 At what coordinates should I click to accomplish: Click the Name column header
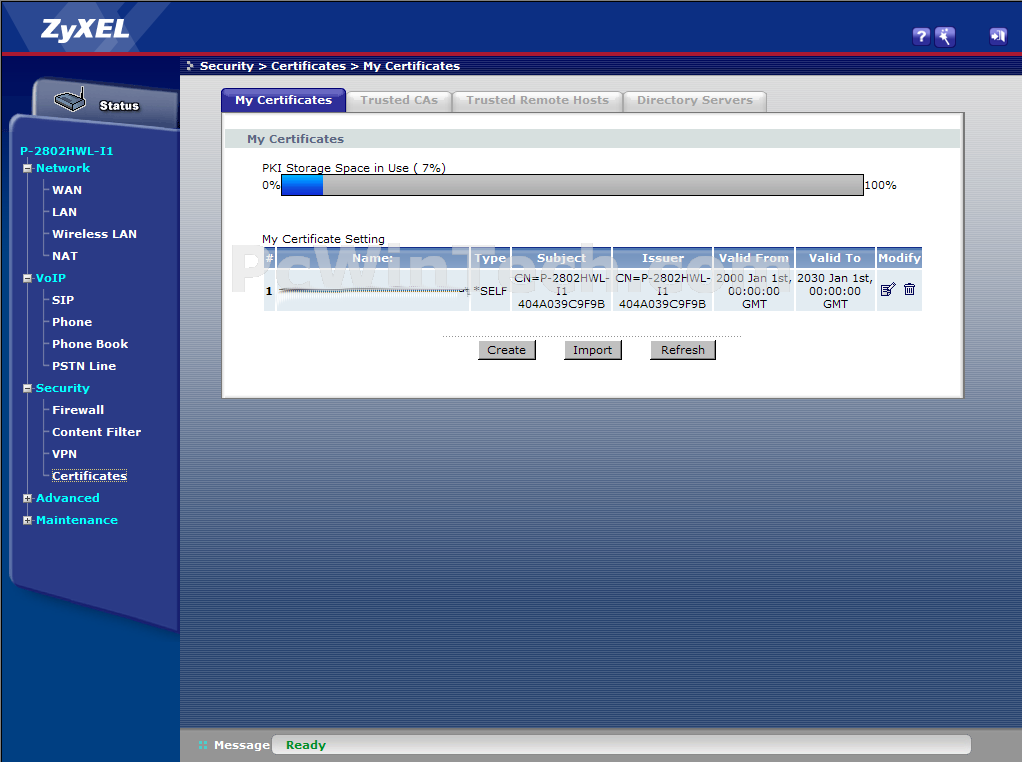(372, 258)
